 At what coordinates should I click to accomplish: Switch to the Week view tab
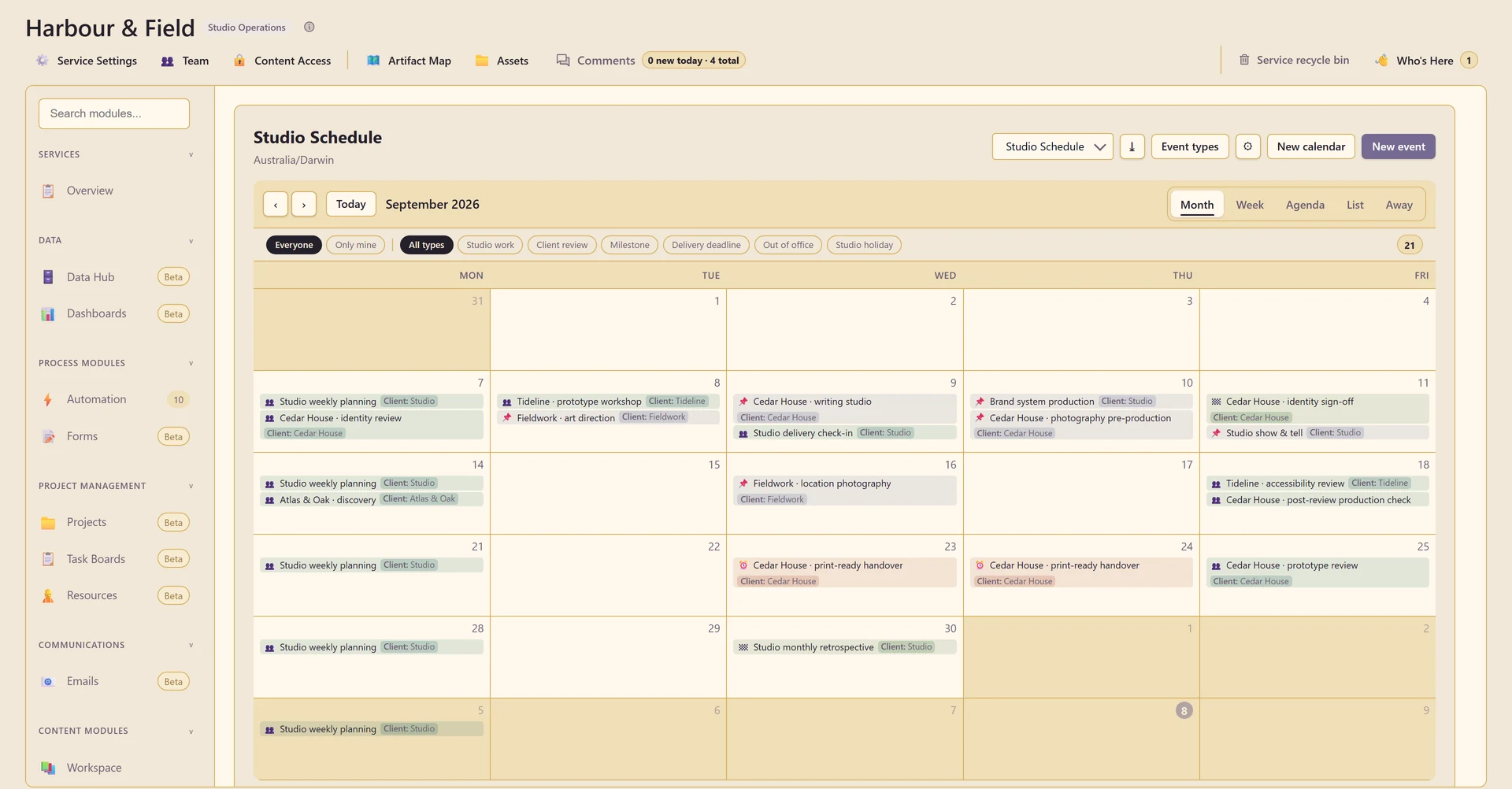1250,205
